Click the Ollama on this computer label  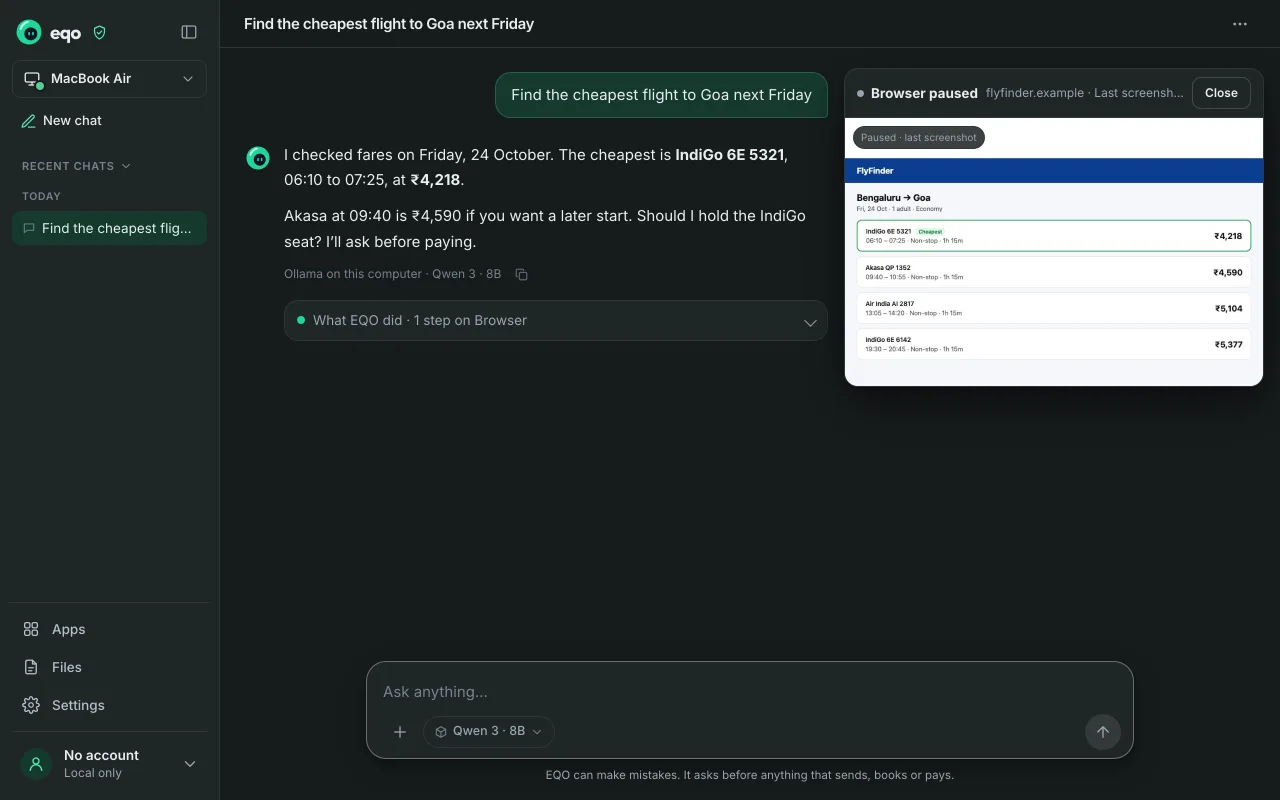353,274
